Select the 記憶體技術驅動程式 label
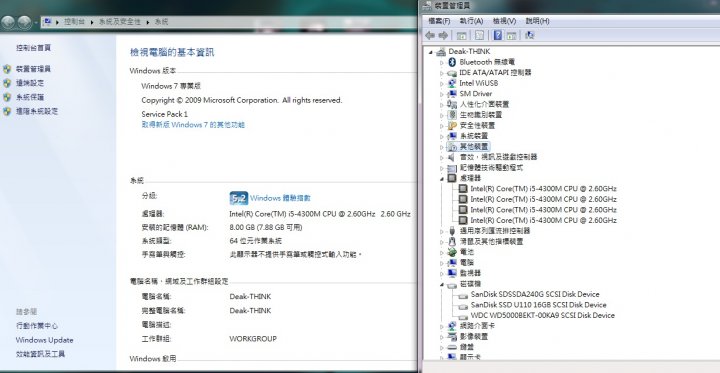Screen dimensions: 720x373 click(x=491, y=168)
